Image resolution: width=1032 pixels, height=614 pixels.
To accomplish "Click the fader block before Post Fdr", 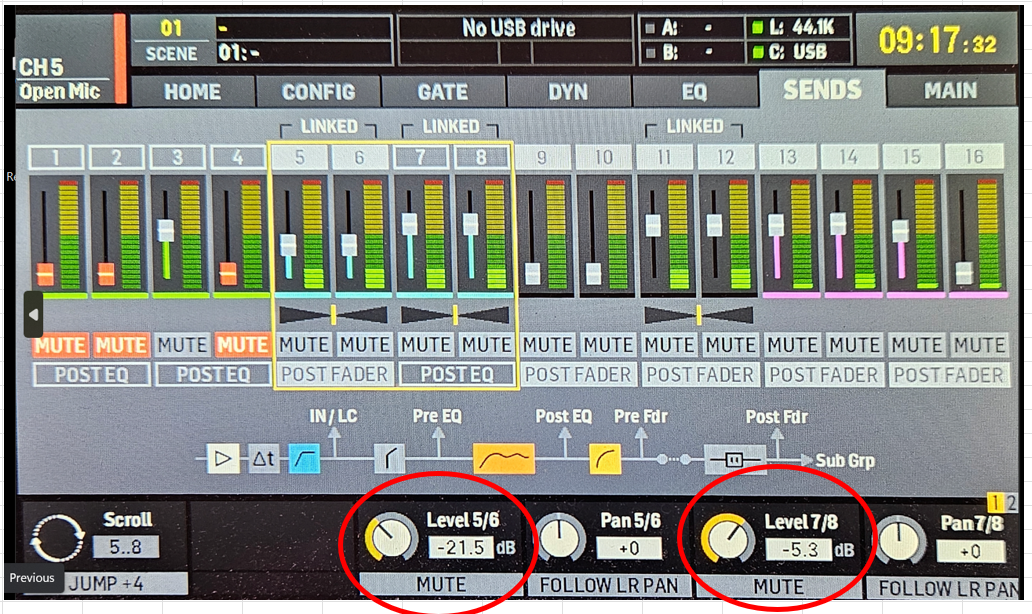I will click(x=735, y=459).
